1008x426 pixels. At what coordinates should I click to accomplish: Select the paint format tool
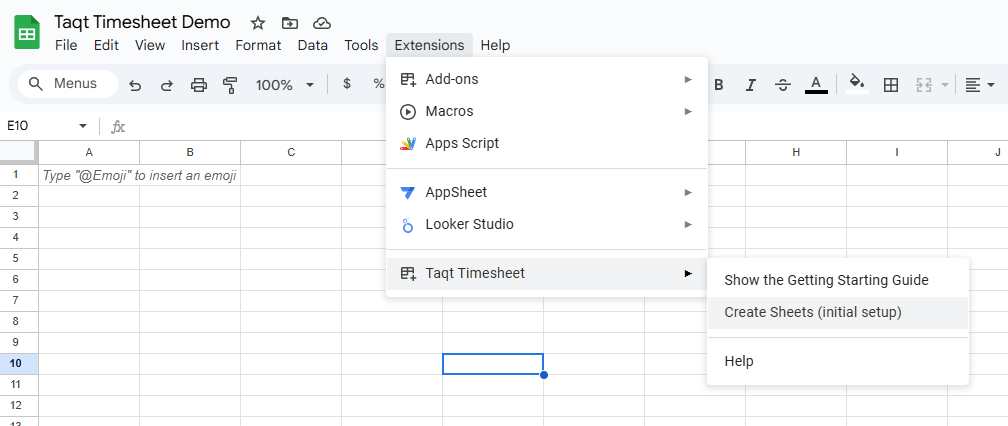tap(230, 85)
